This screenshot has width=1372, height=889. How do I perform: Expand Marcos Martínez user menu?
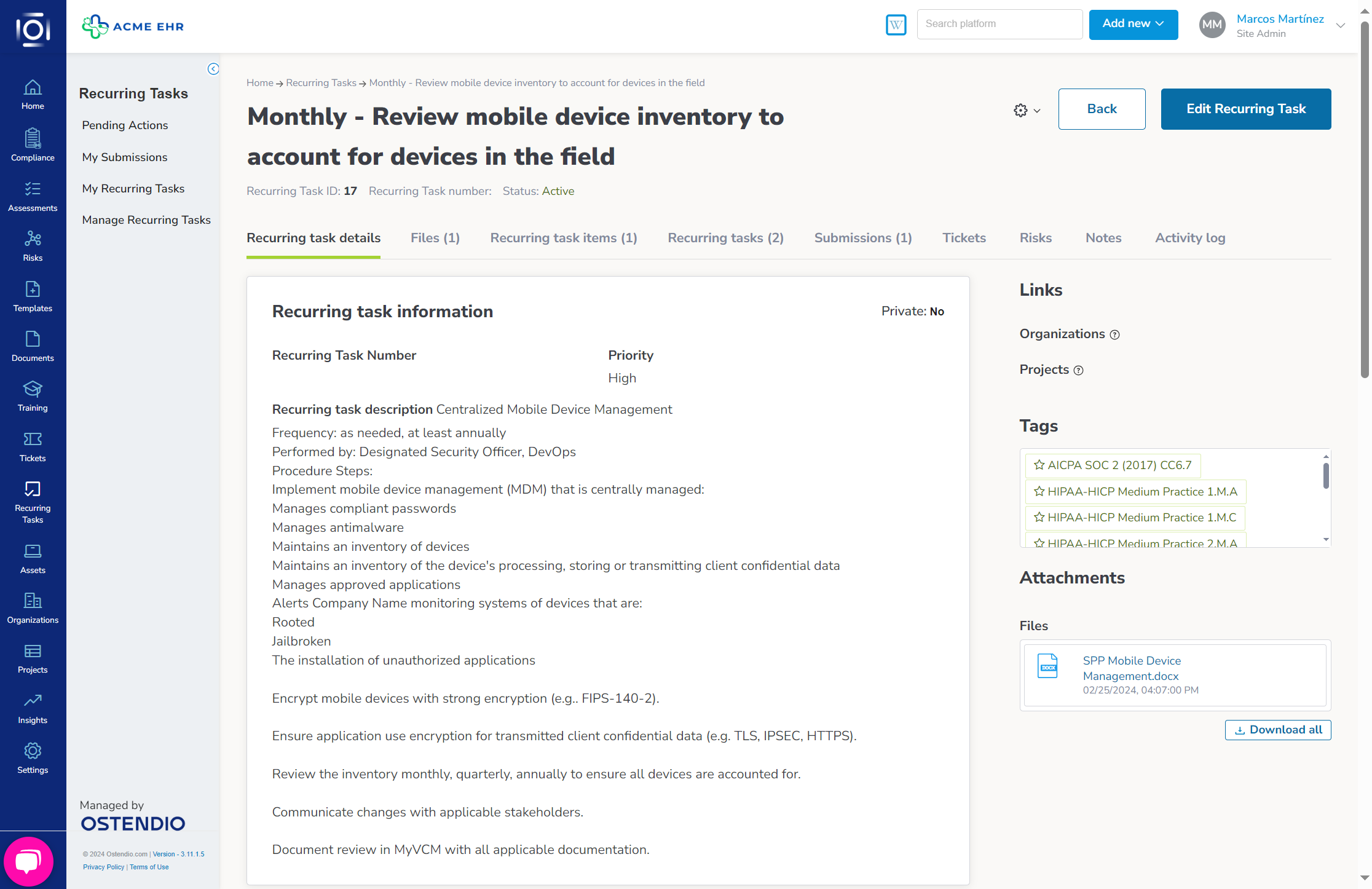pyautogui.click(x=1340, y=25)
